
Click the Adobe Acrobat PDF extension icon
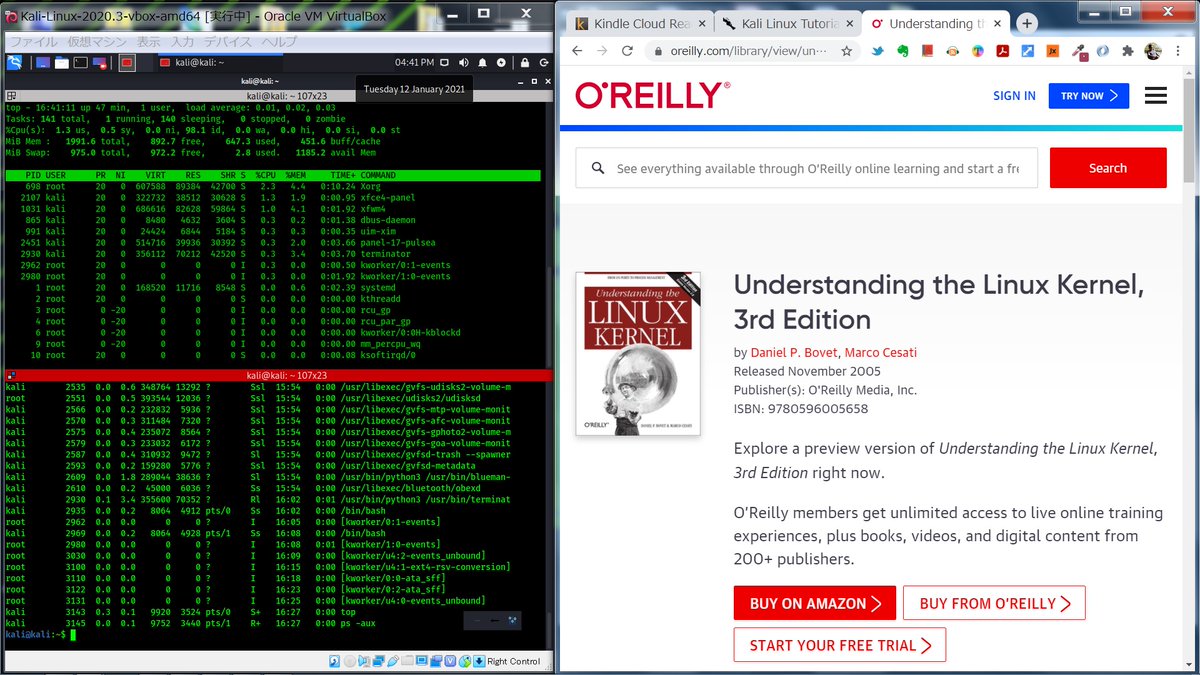[x=1002, y=51]
